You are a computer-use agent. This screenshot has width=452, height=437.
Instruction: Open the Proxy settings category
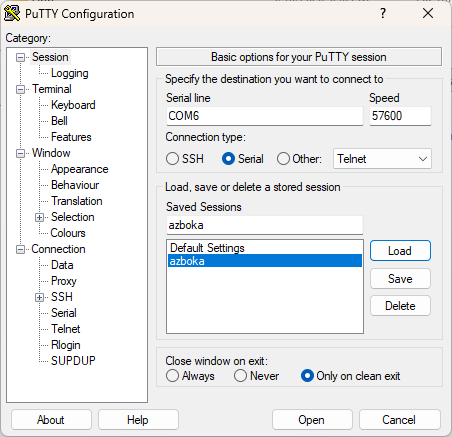click(x=64, y=281)
